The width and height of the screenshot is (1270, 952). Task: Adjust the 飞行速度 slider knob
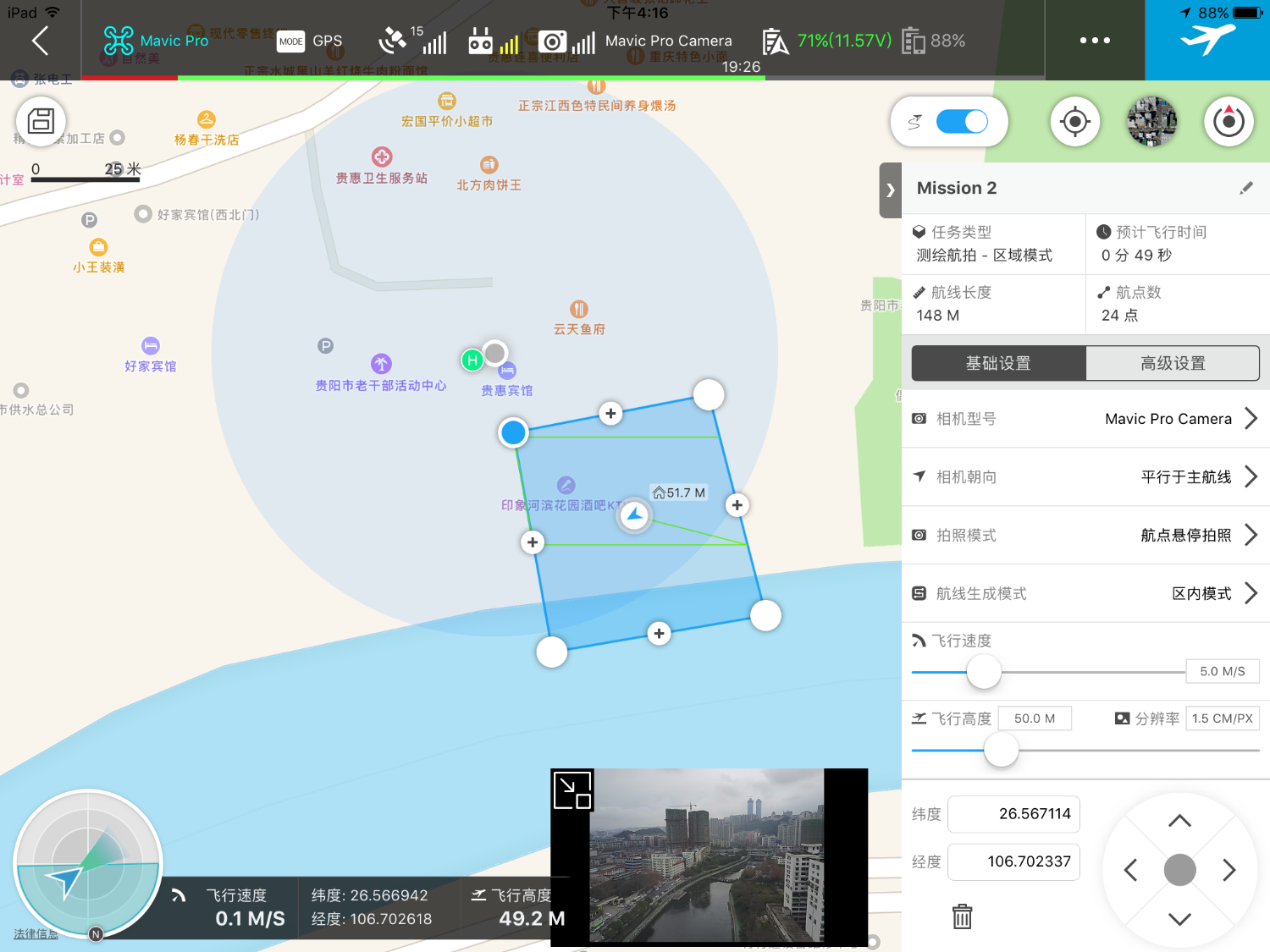tap(984, 672)
